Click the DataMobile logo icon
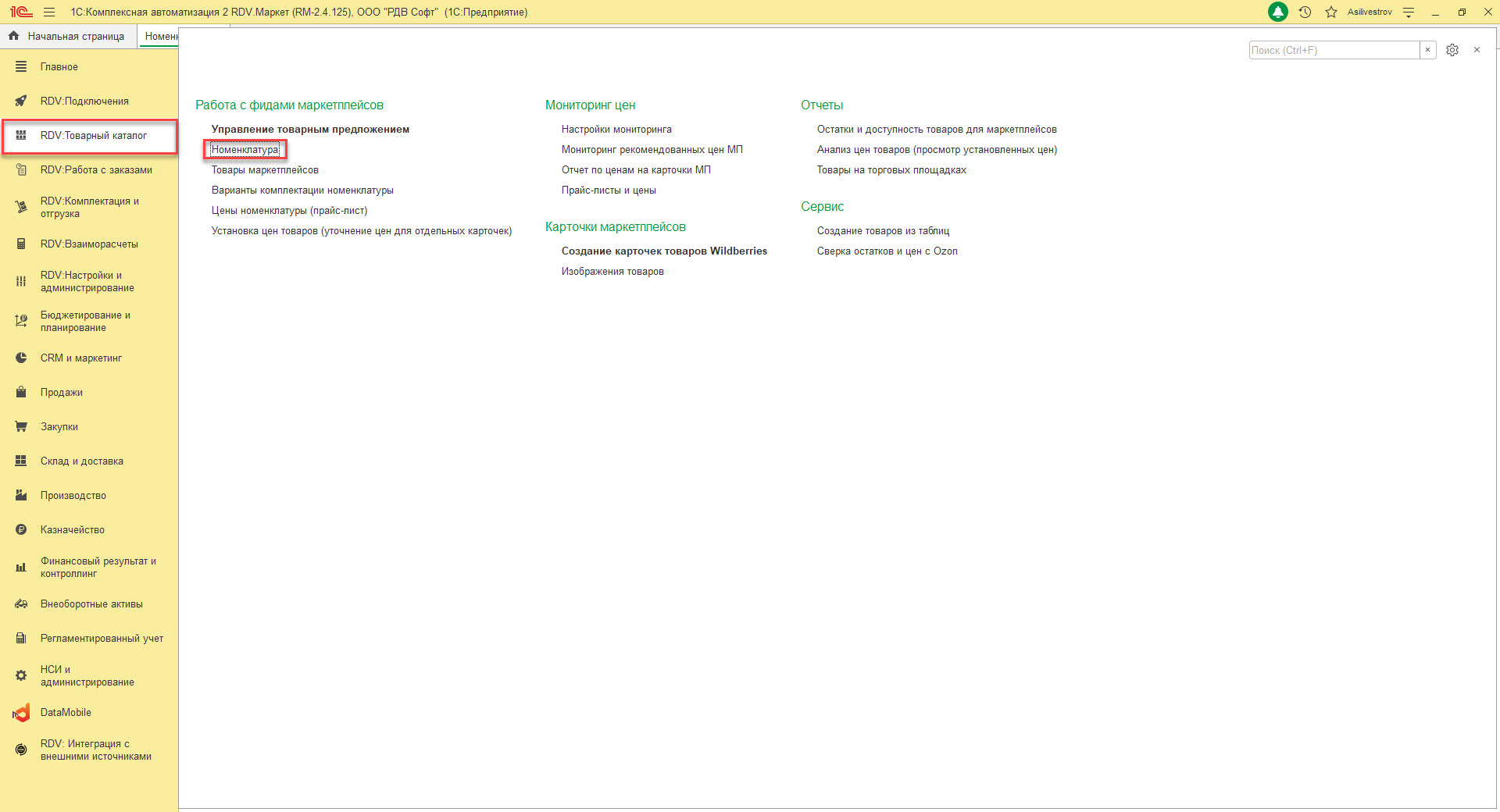The width and height of the screenshot is (1500, 812). 21,713
